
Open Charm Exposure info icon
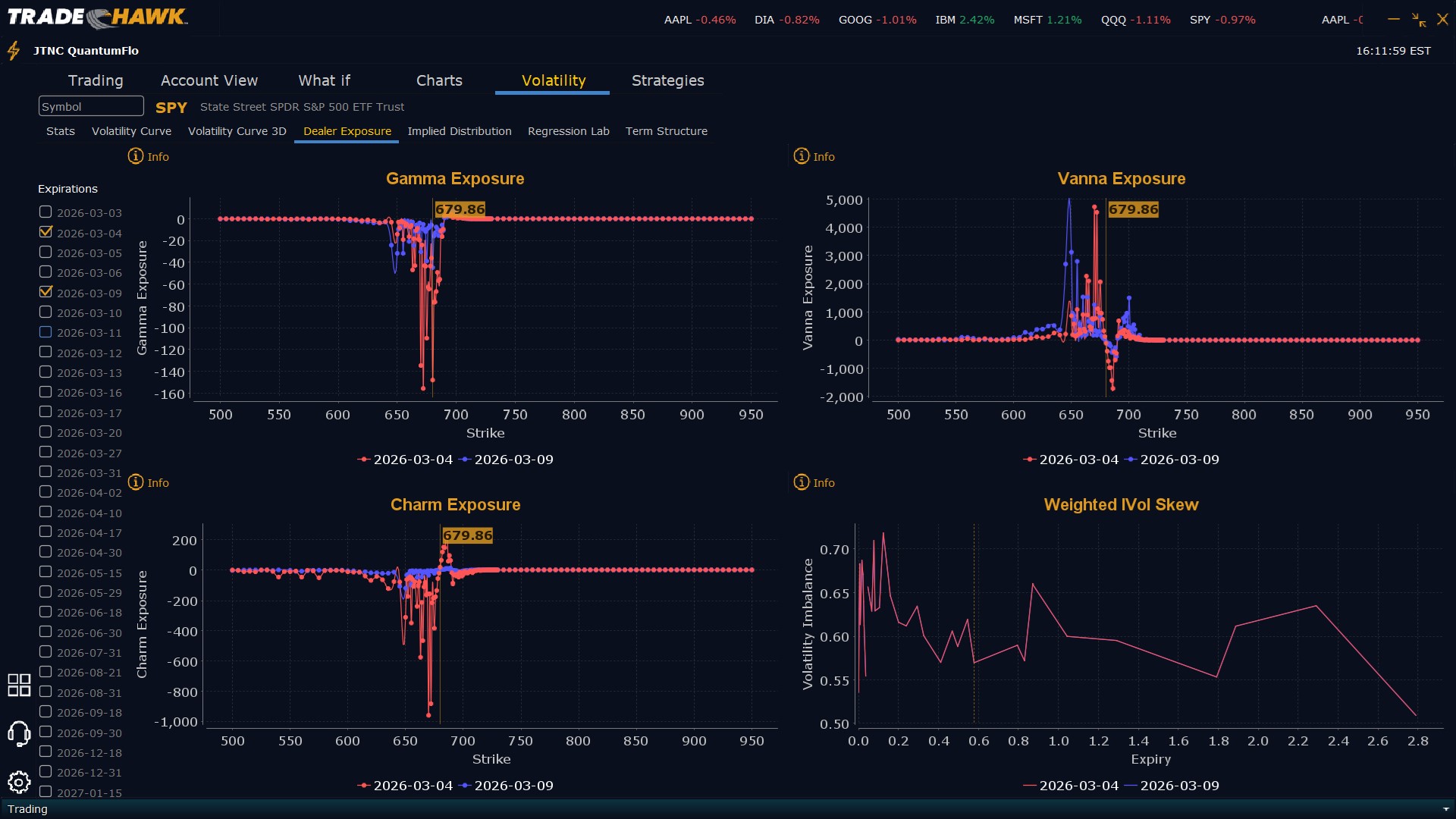pyautogui.click(x=136, y=482)
